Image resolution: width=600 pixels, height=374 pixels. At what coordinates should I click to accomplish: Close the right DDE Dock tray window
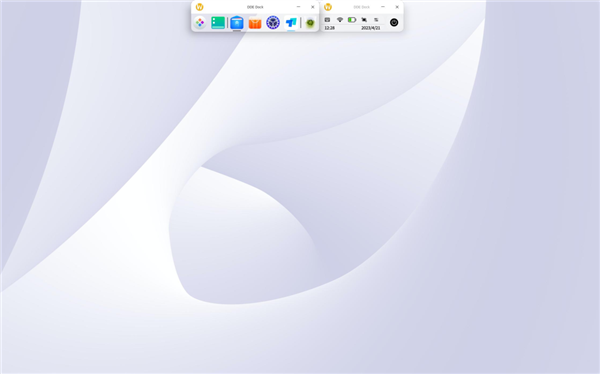[397, 7]
